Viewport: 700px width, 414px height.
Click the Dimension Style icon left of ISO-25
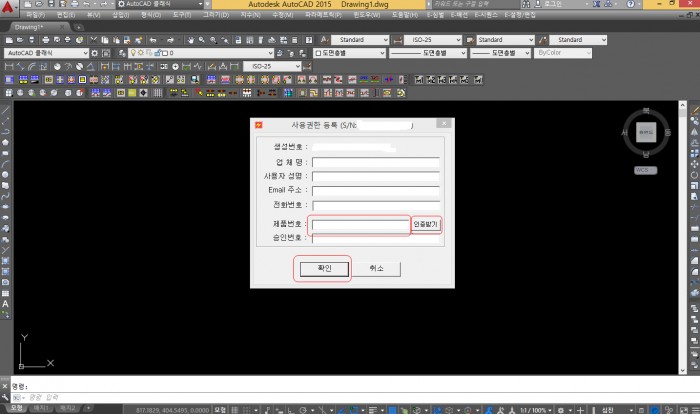pos(398,40)
